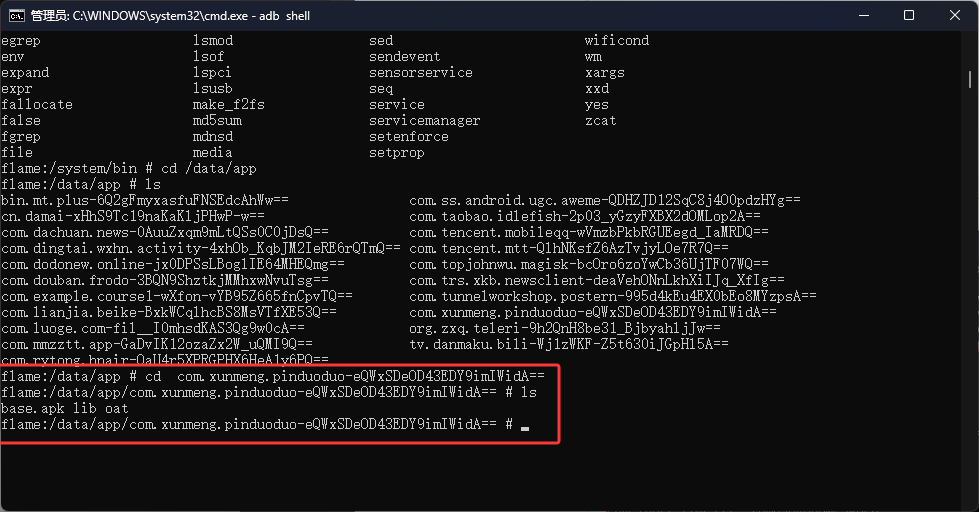Click the 'flame:/data/app # ls' line
Image resolution: width=979 pixels, height=512 pixels.
(81, 185)
